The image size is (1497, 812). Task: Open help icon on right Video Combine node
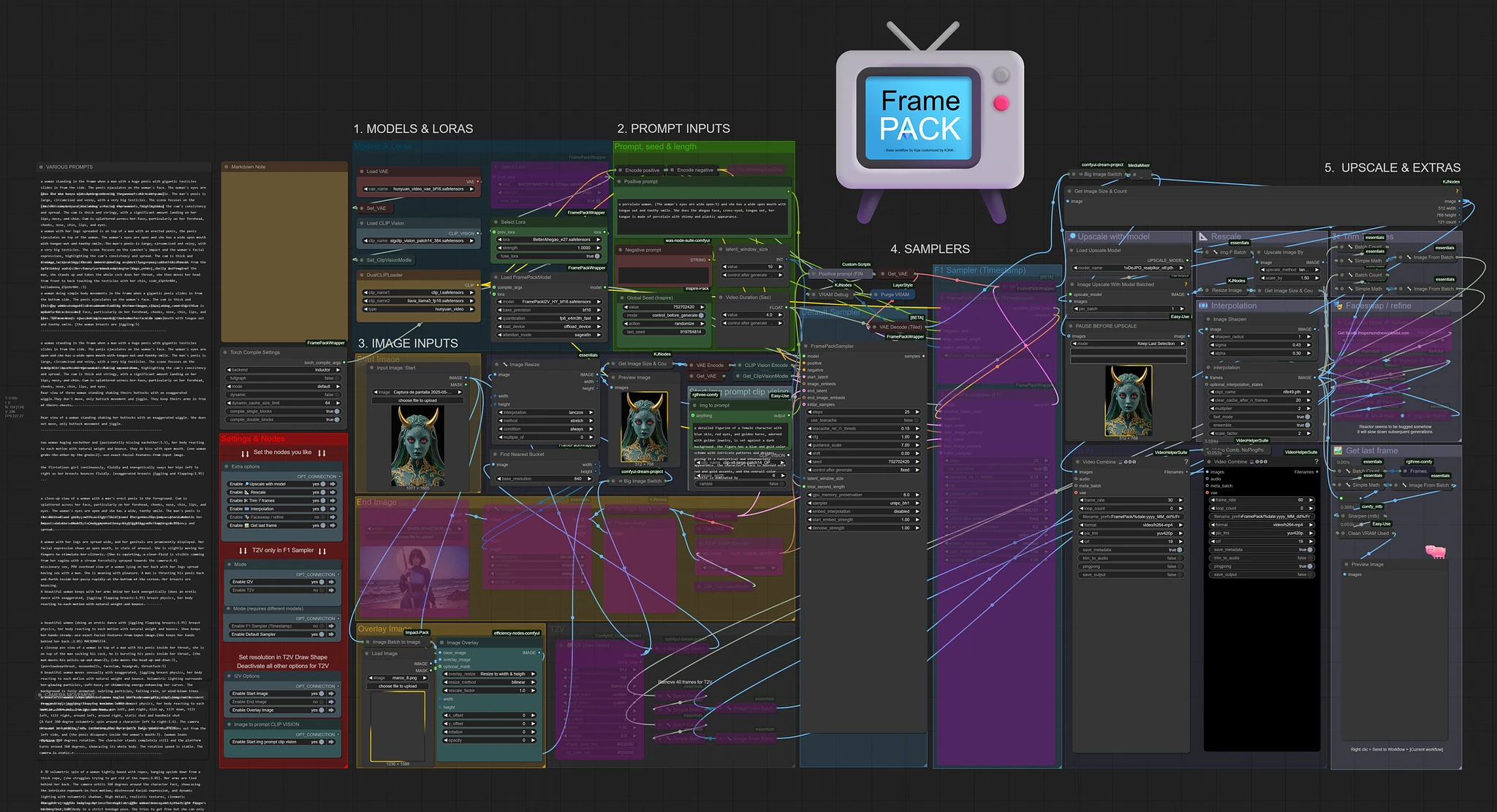tap(1316, 462)
